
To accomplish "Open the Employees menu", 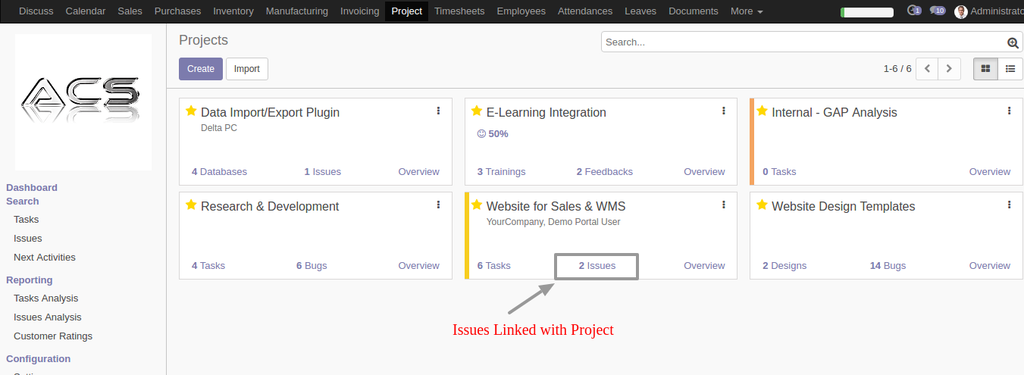I will (521, 11).
